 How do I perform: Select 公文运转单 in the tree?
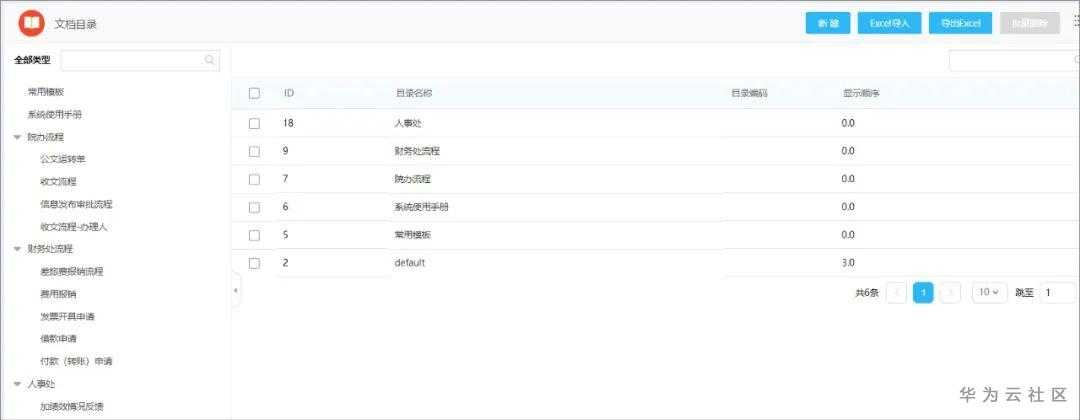point(63,159)
